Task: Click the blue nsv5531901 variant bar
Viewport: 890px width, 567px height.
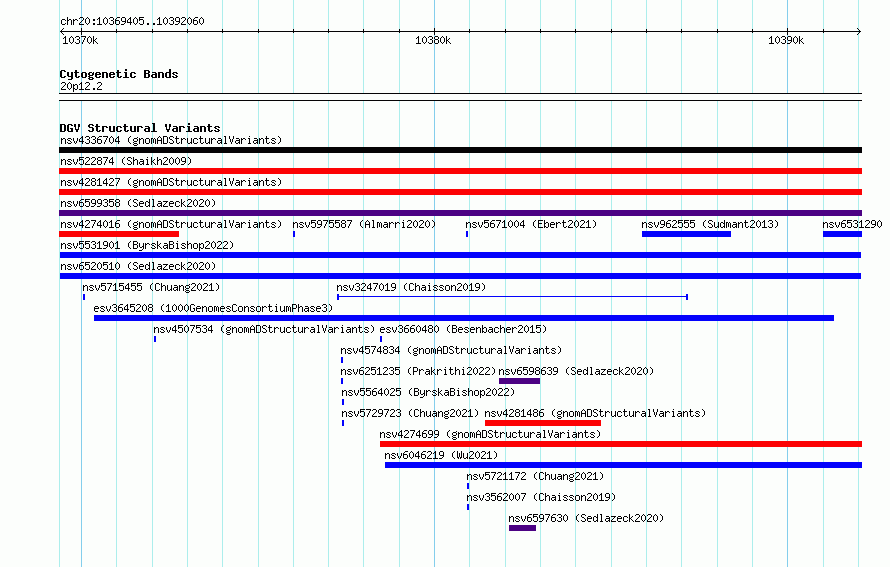Action: 460,255
